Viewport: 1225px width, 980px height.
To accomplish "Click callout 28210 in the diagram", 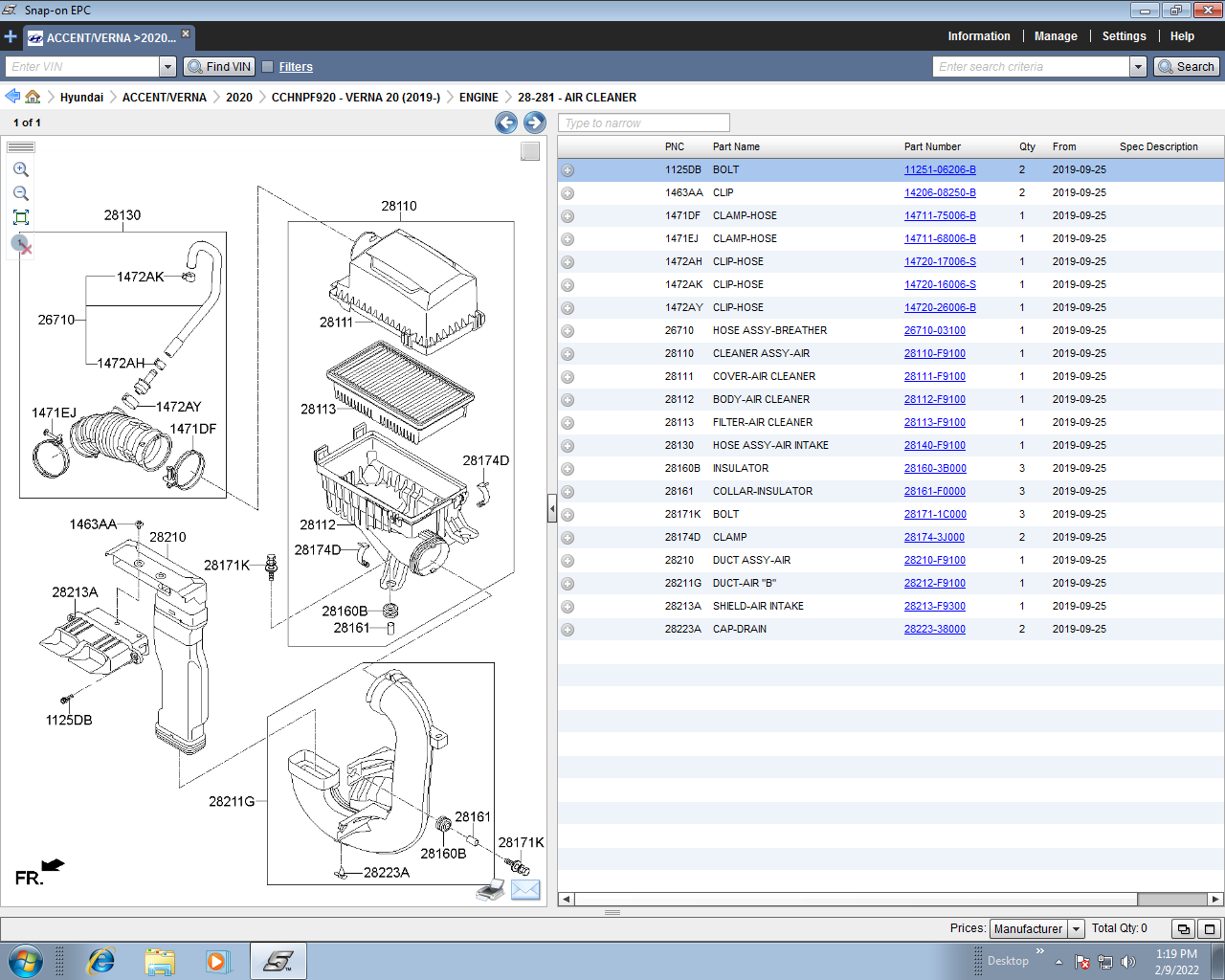I will [x=167, y=537].
